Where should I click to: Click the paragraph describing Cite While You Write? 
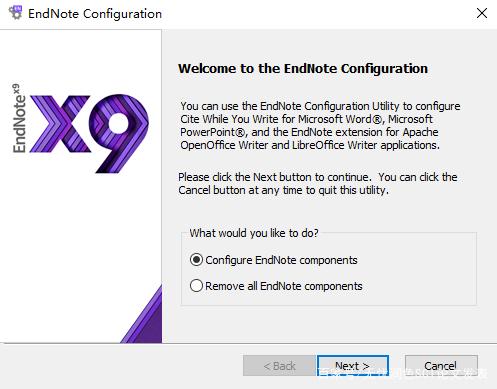point(320,126)
